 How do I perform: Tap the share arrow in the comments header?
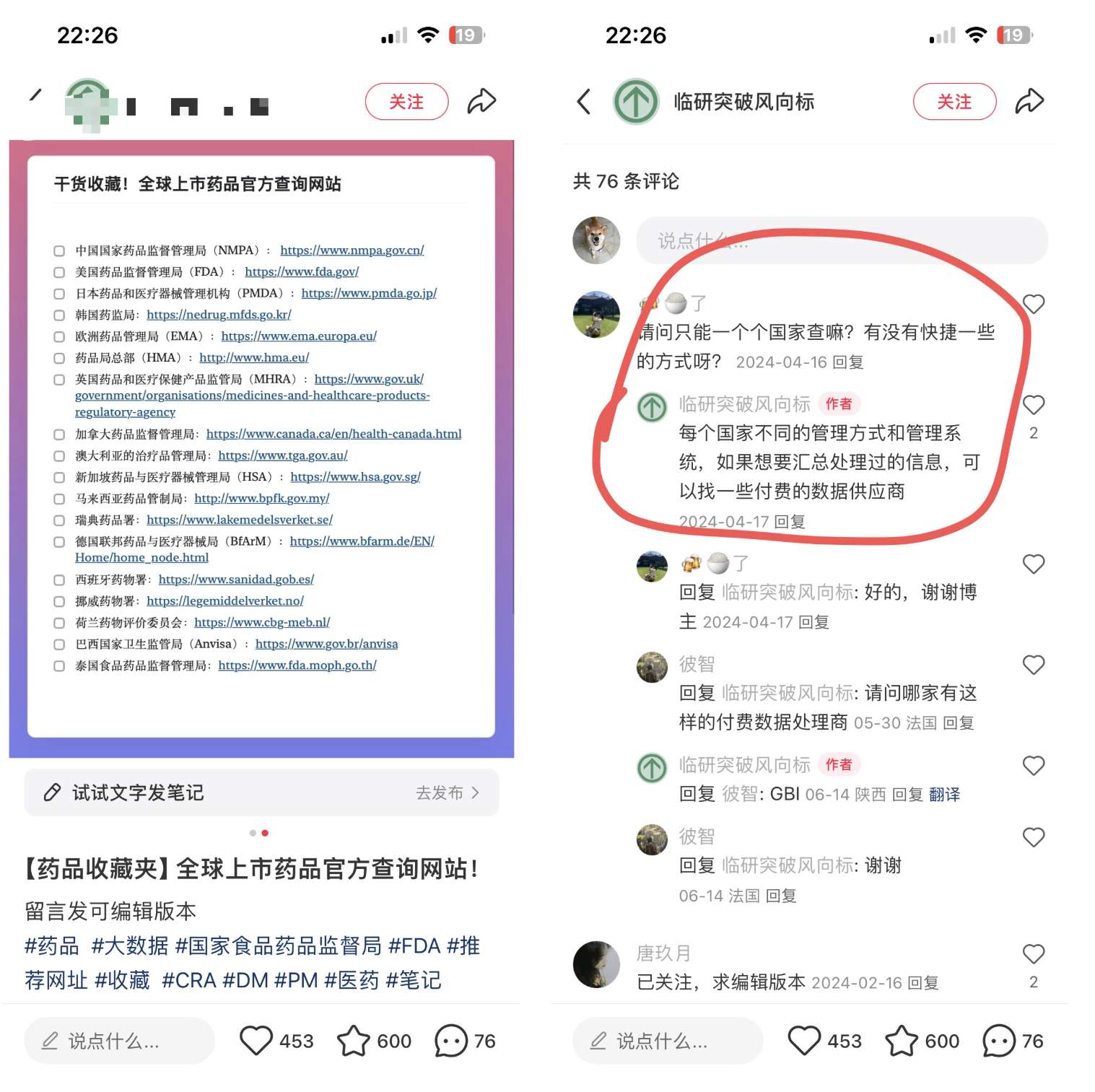click(1029, 101)
